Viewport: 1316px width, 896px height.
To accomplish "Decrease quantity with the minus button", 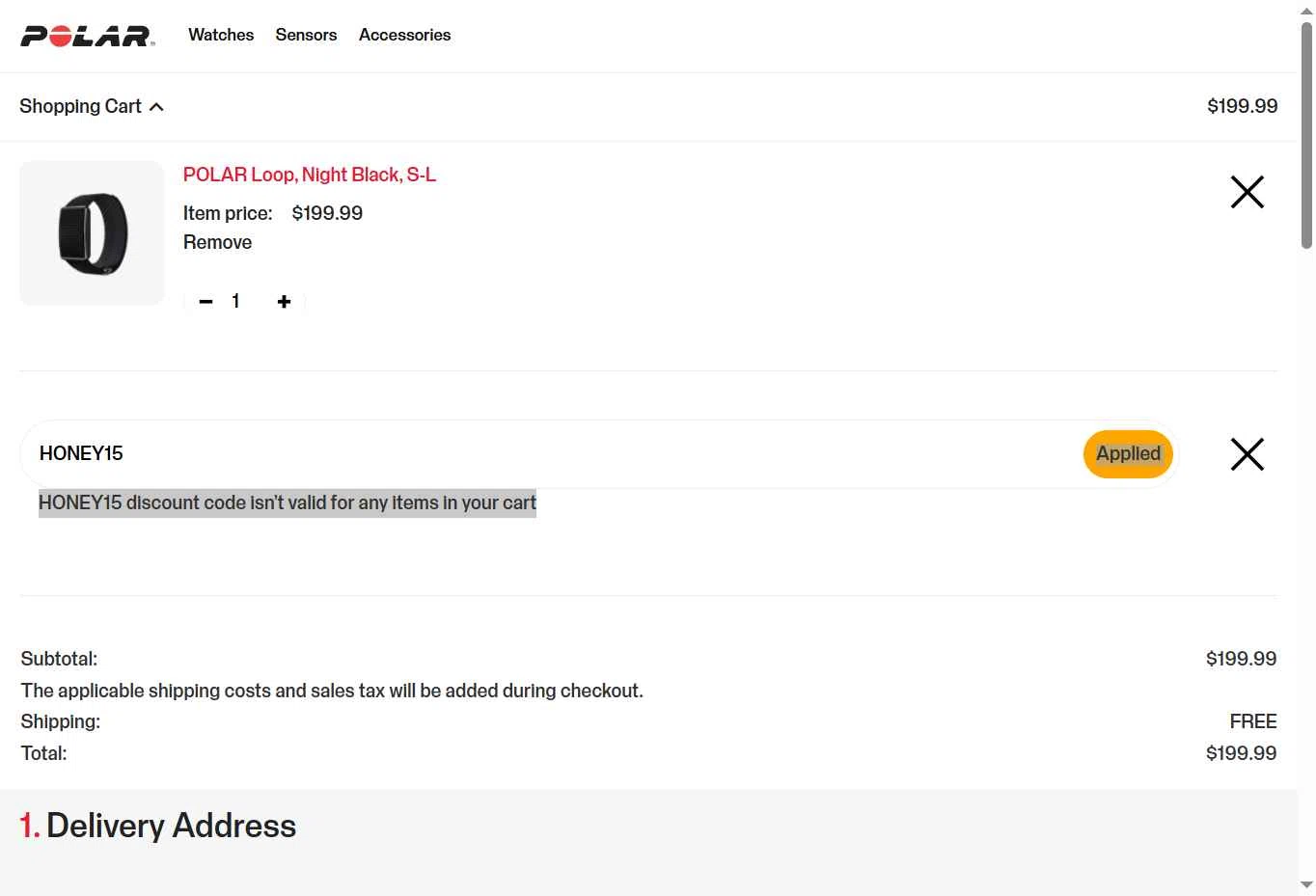I will [206, 302].
